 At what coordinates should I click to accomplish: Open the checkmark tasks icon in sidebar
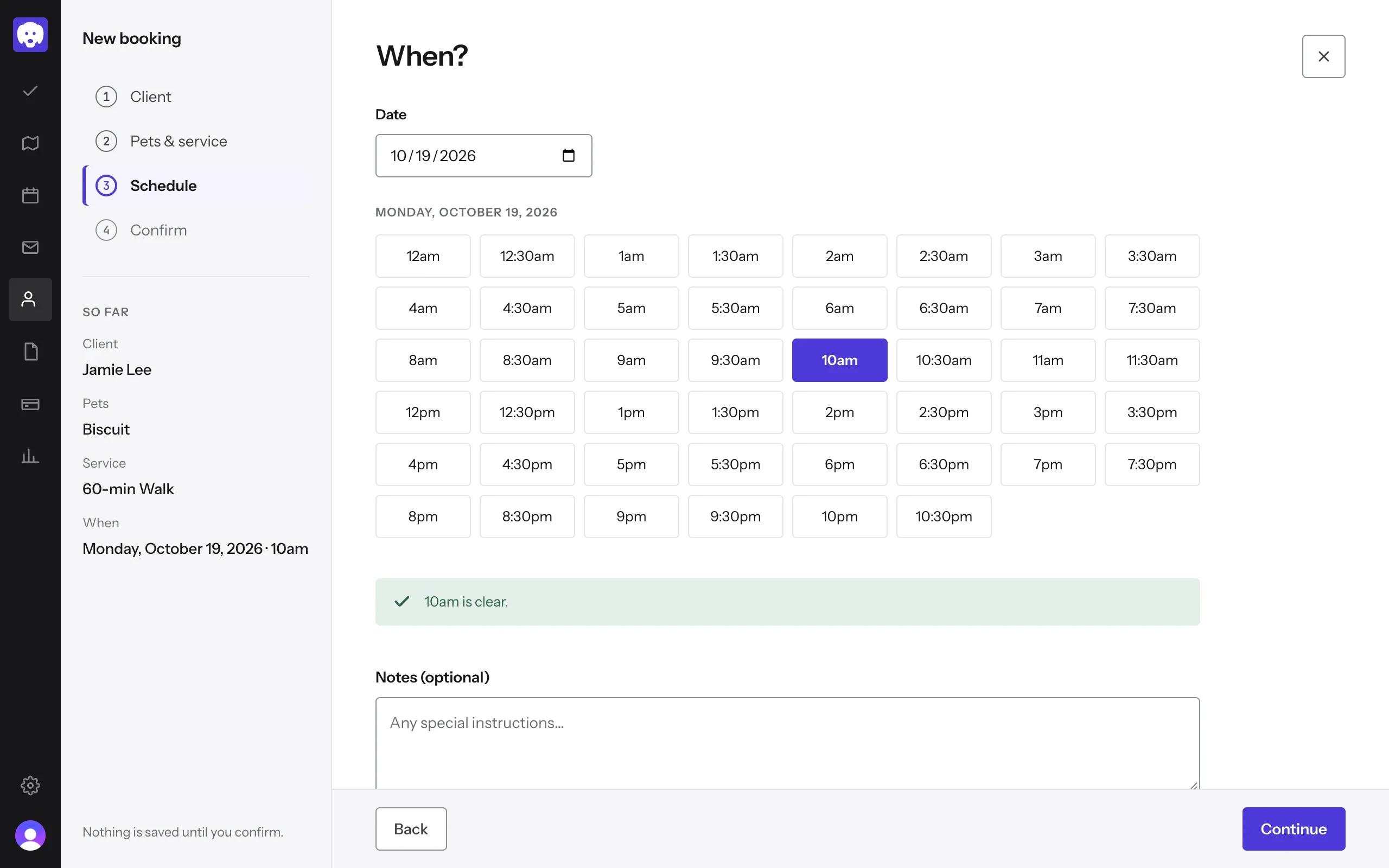(30, 91)
